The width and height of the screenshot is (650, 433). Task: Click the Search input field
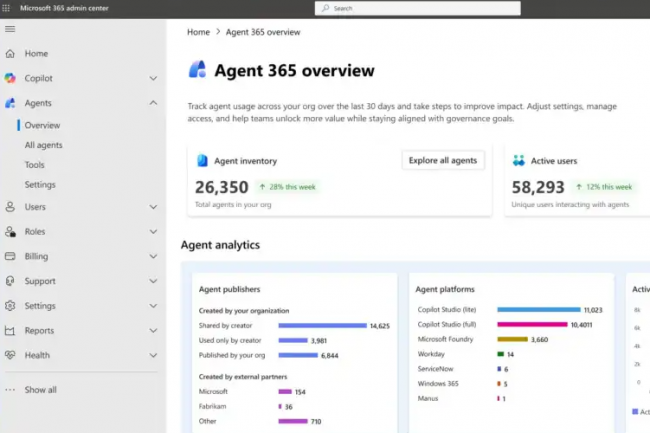[418, 8]
